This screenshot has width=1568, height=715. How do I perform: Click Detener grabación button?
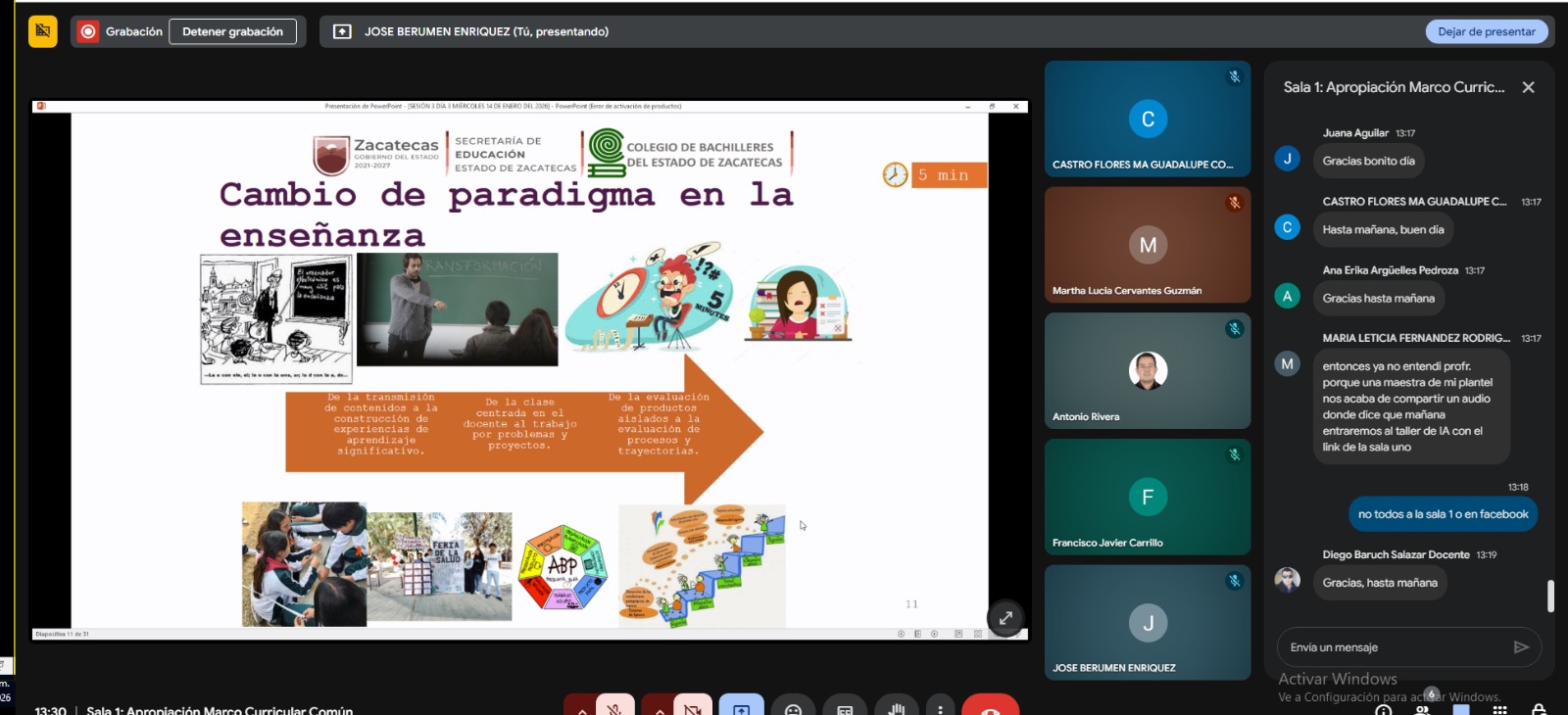tap(232, 31)
